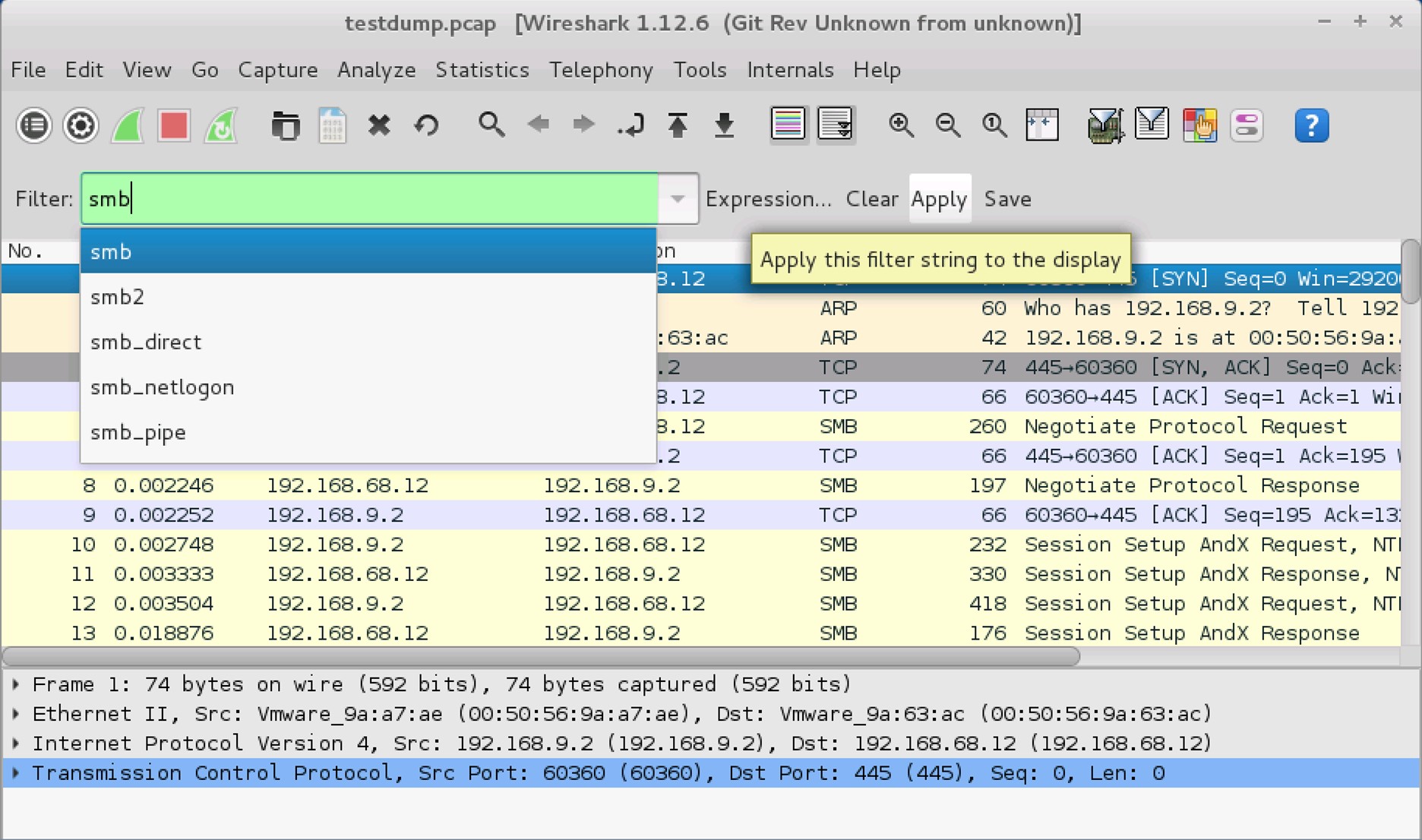Viewport: 1422px width, 840px height.
Task: Click the find packet magnifier icon
Action: (491, 125)
